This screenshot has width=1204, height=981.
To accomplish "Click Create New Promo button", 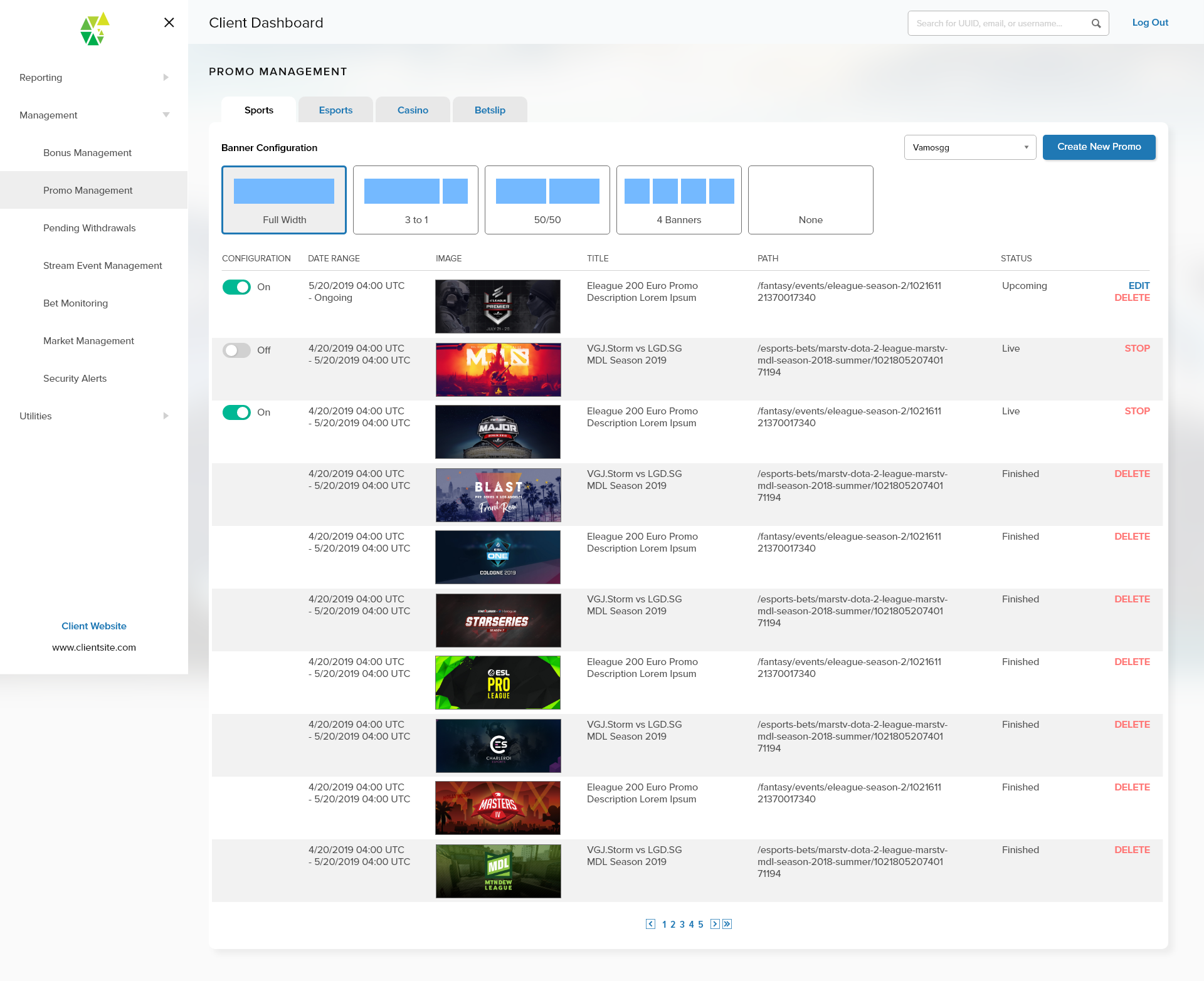I will (x=1099, y=147).
